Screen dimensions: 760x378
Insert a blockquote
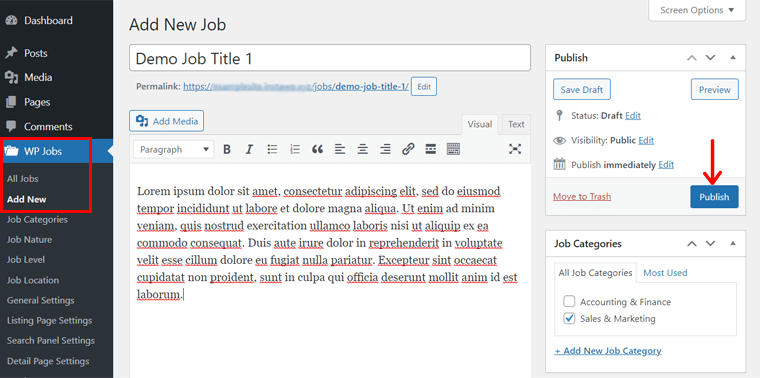[x=317, y=149]
